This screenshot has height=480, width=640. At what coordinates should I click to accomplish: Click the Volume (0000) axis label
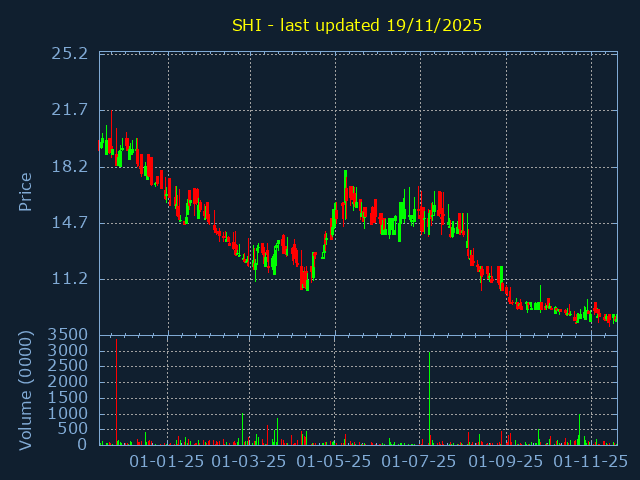26,388
